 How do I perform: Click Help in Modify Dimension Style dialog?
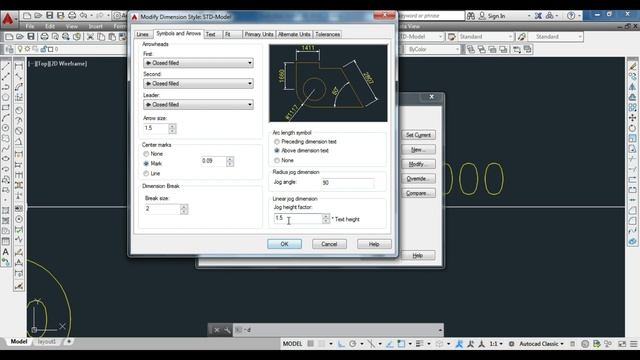click(x=374, y=244)
